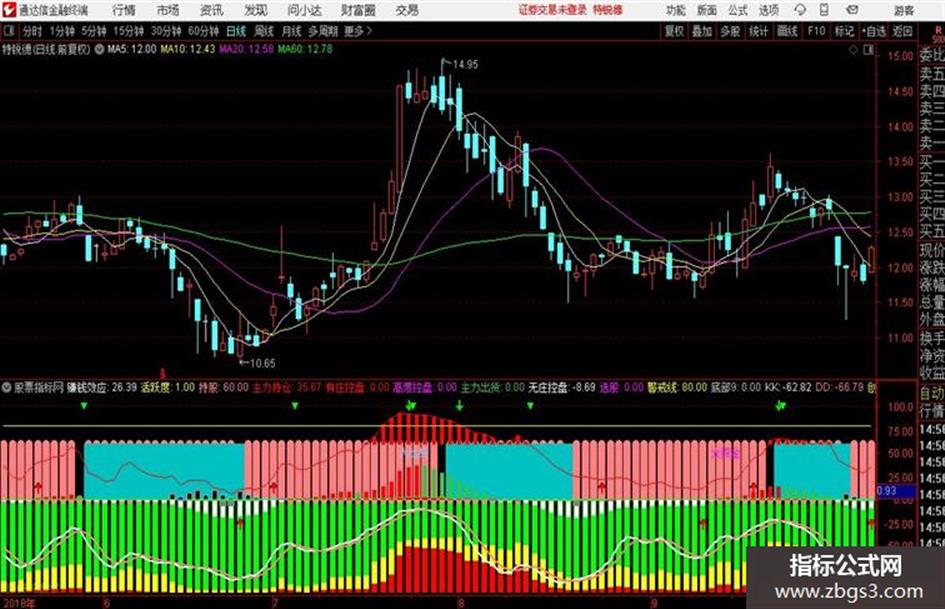The image size is (945, 609).
Task: Switch to the 60分钟 period tab
Action: 203,31
